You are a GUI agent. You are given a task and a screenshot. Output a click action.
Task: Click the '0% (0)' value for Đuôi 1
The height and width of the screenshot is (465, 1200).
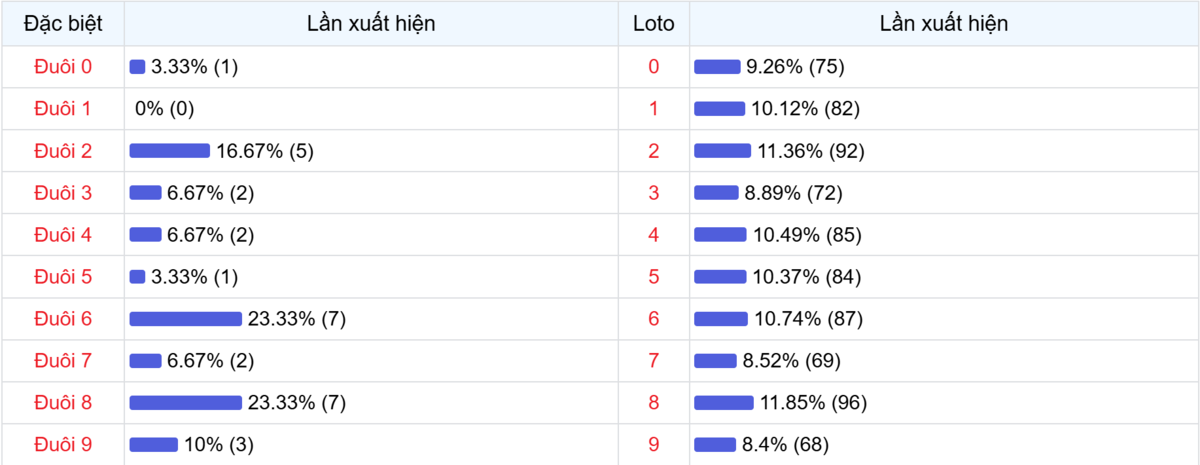(164, 109)
